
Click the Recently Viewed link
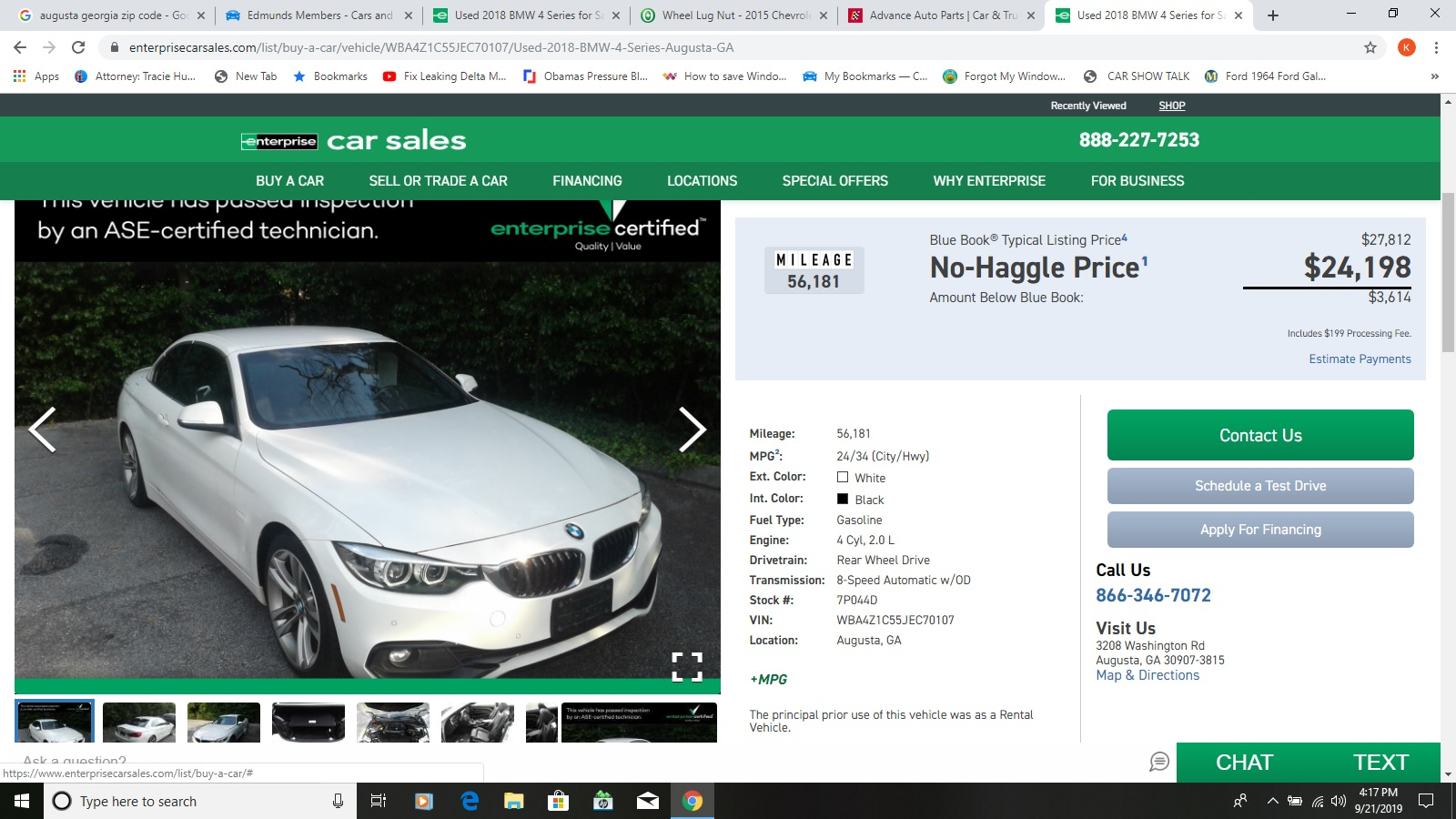click(x=1088, y=106)
